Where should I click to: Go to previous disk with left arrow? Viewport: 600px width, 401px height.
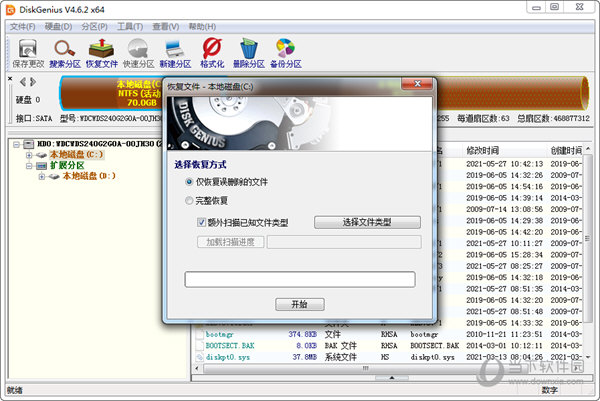pyautogui.click(x=23, y=82)
